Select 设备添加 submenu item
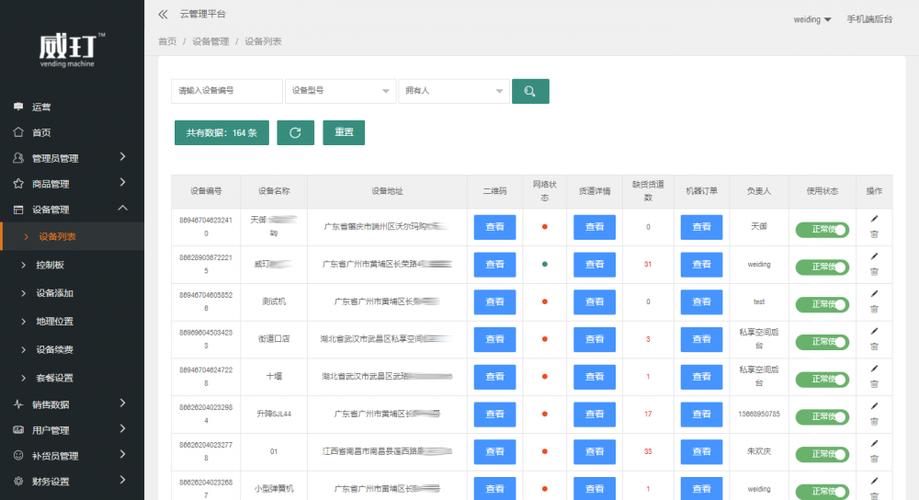This screenshot has width=919, height=500. click(72, 293)
